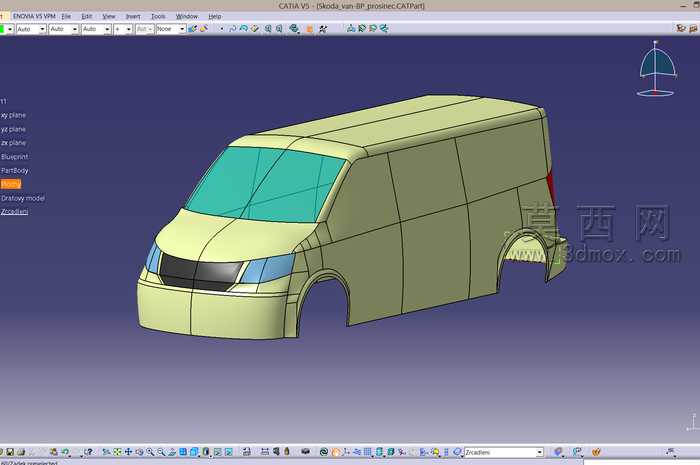
Task: Click the green spiral icon in bottom toolbar
Action: coord(324,452)
